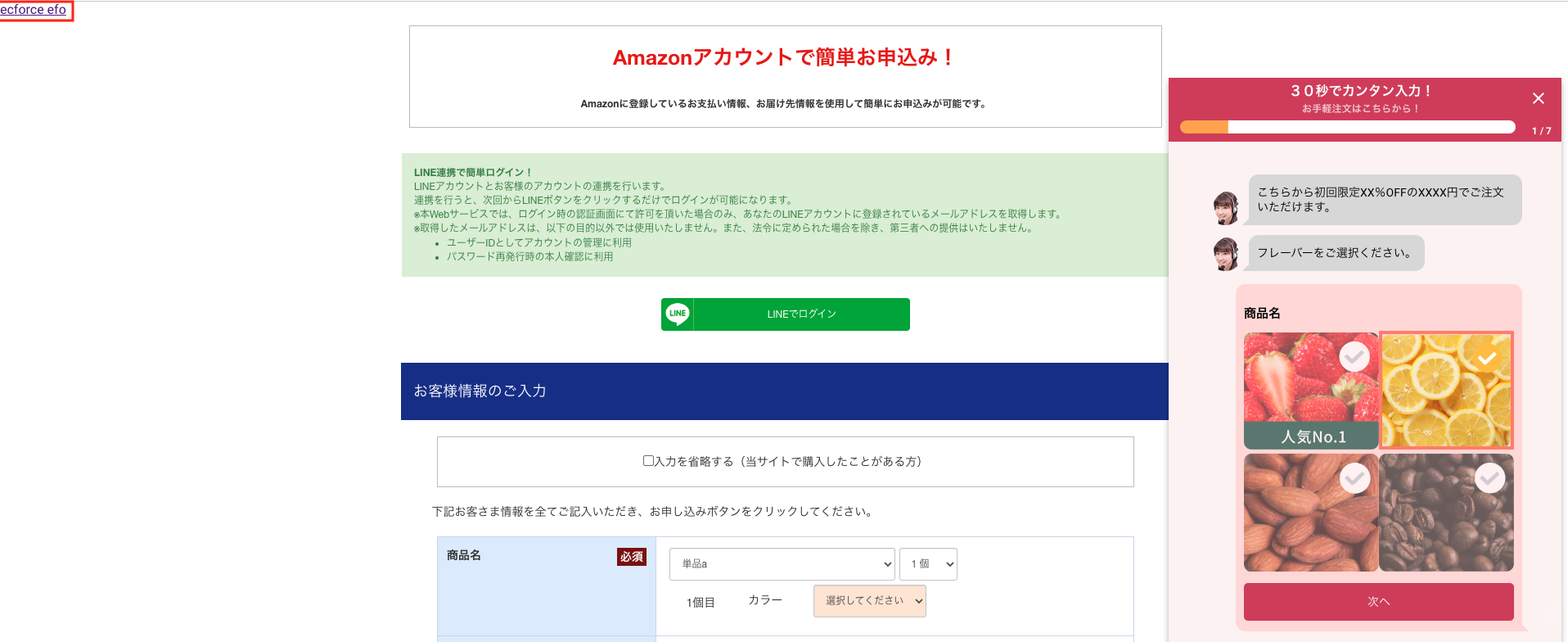The width and height of the screenshot is (1568, 642).
Task: Open the カラー 選択してください dropdown
Action: click(x=870, y=601)
